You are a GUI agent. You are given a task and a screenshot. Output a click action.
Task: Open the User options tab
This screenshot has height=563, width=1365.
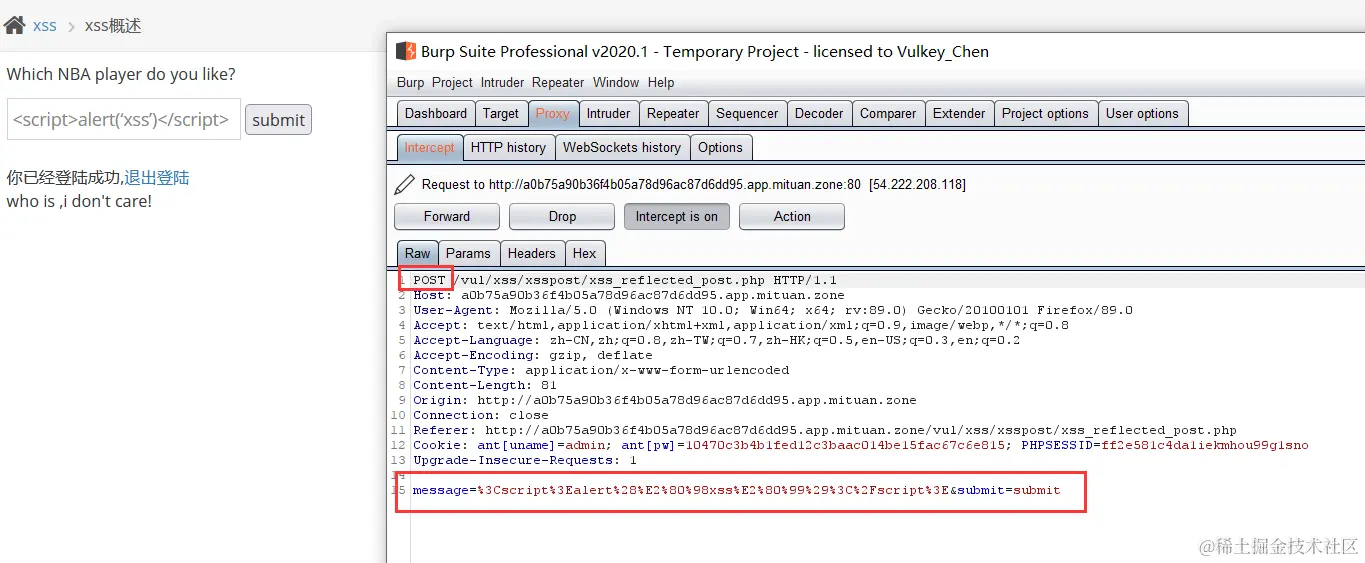coord(1142,113)
